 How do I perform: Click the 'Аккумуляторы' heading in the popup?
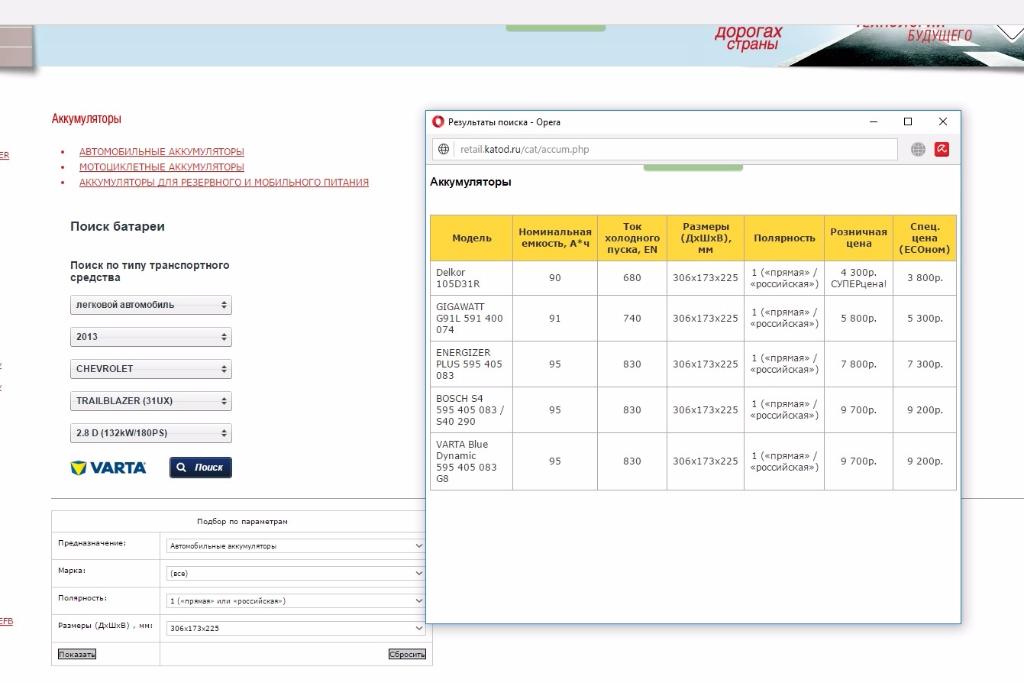click(x=470, y=182)
